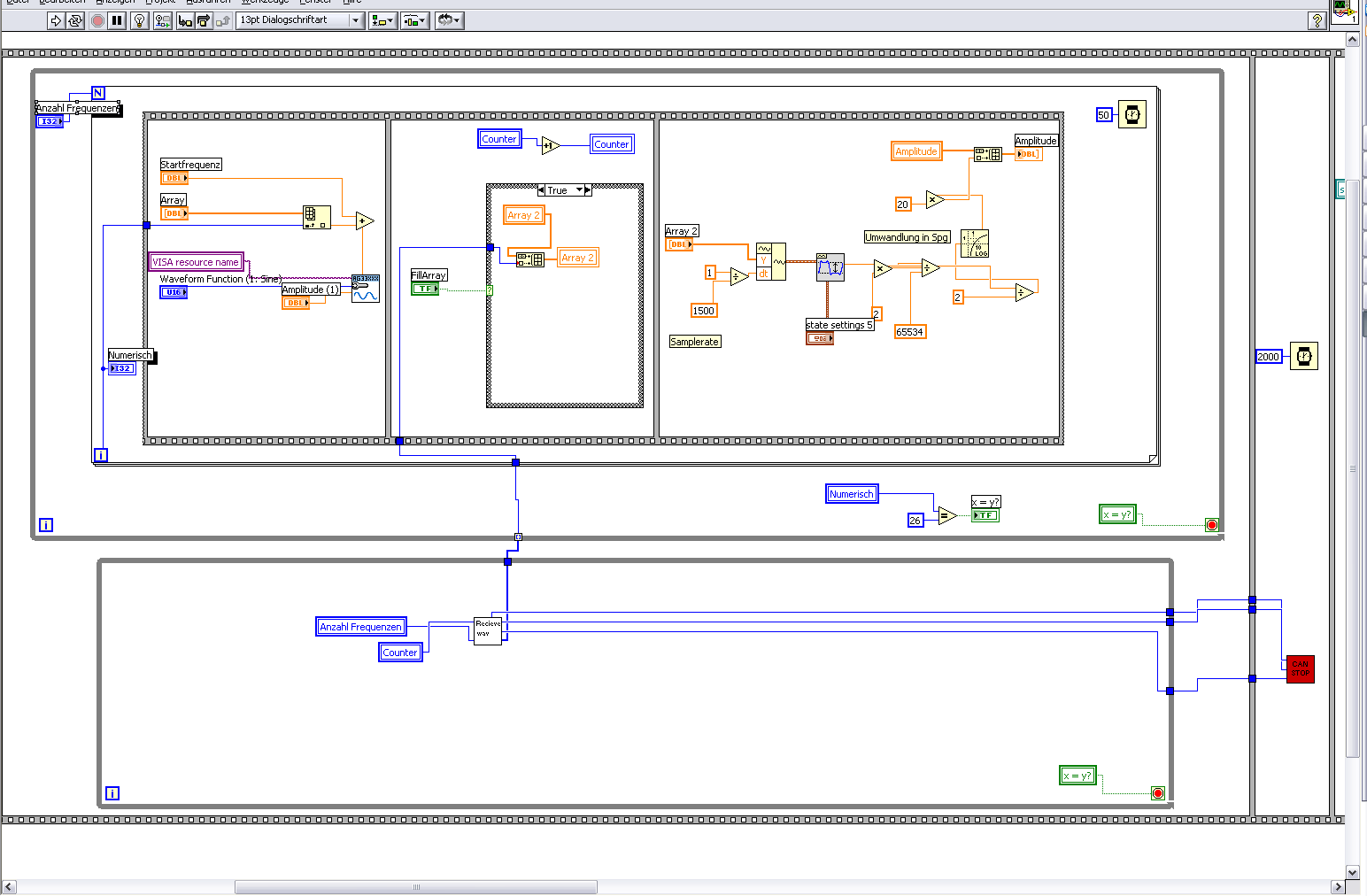Select the spectral measurements express VI

830,267
